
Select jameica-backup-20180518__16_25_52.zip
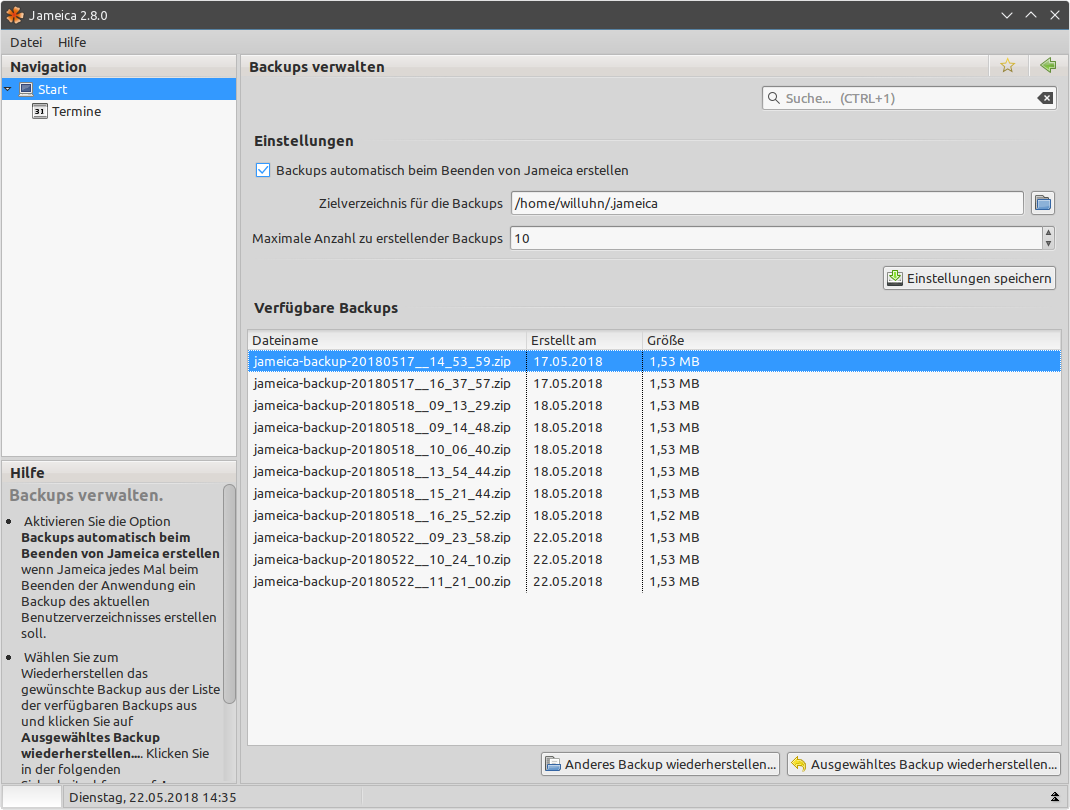point(654,515)
